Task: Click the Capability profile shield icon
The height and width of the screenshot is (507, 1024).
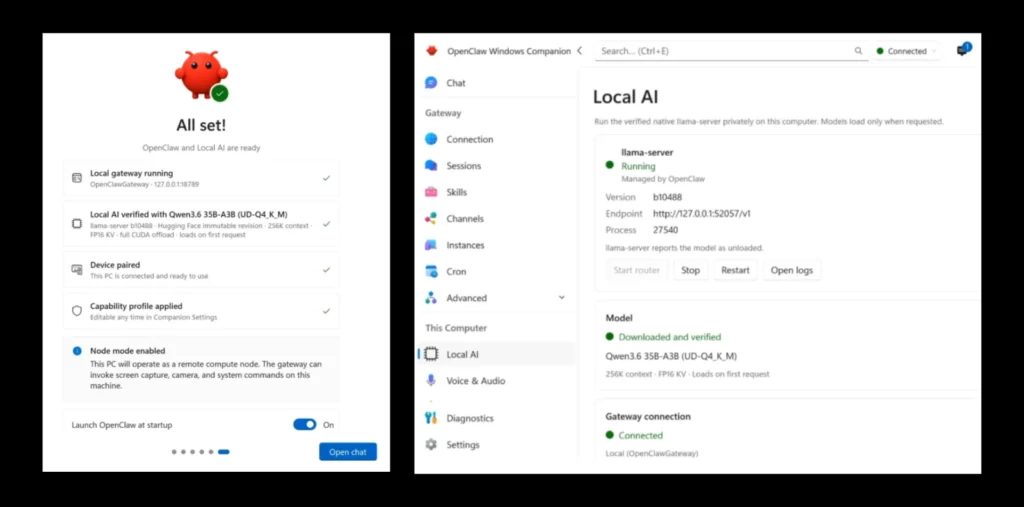Action: coord(77,311)
